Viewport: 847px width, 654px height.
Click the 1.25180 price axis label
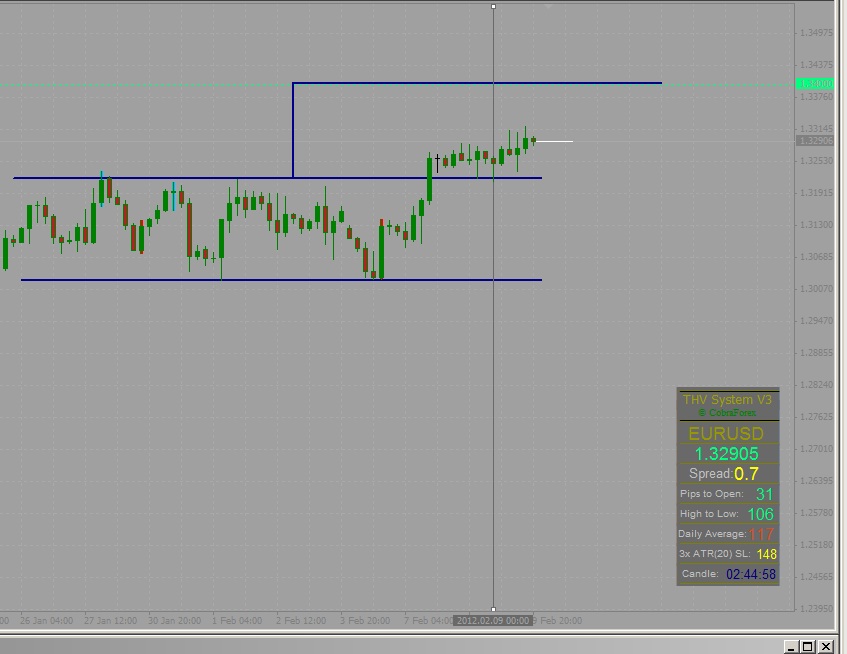click(816, 544)
